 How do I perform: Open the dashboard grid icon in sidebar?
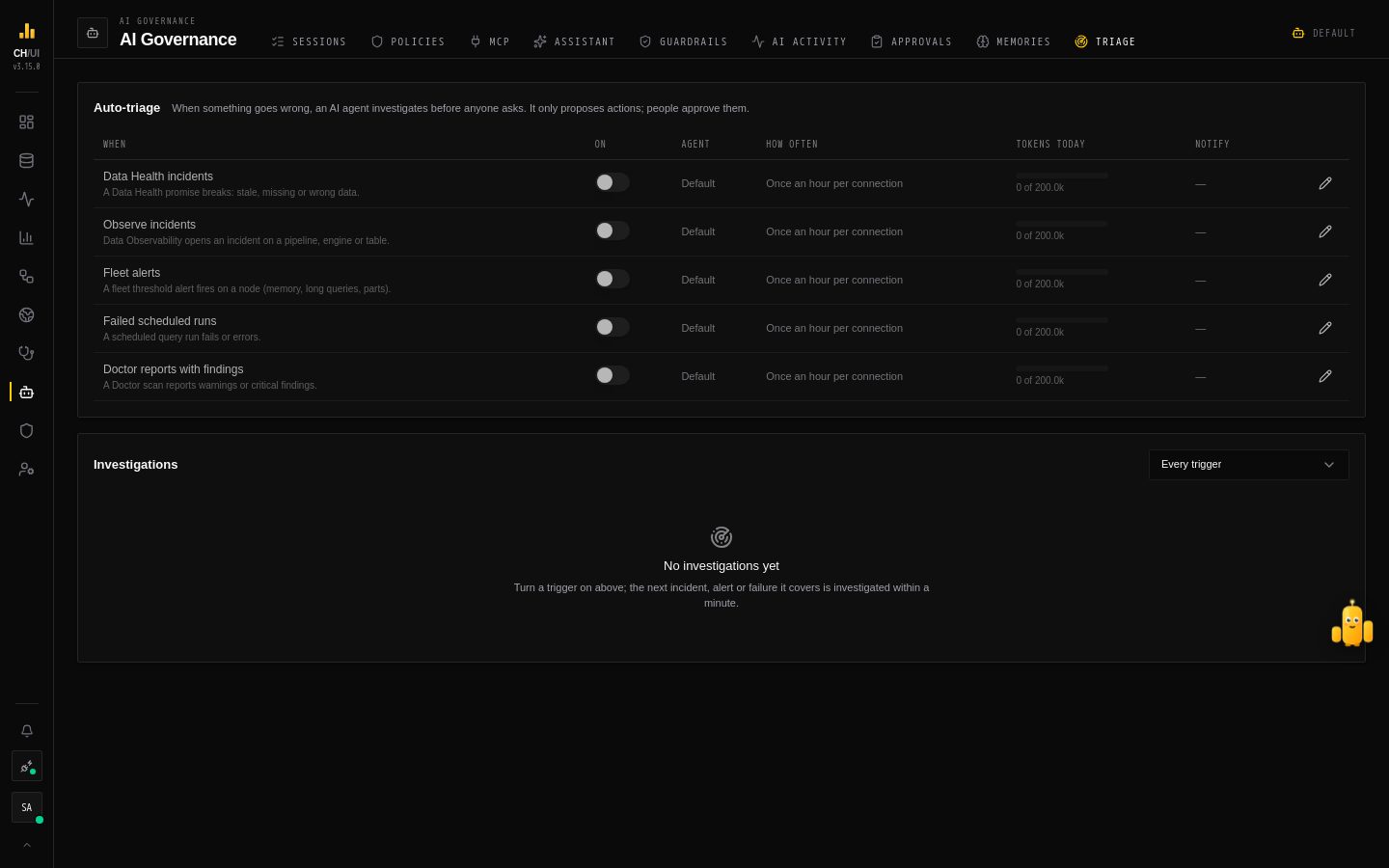(26, 122)
